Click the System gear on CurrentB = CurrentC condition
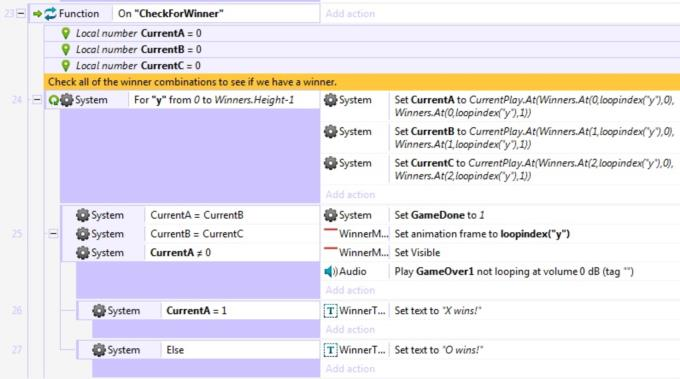This screenshot has width=680, height=379. point(83,234)
